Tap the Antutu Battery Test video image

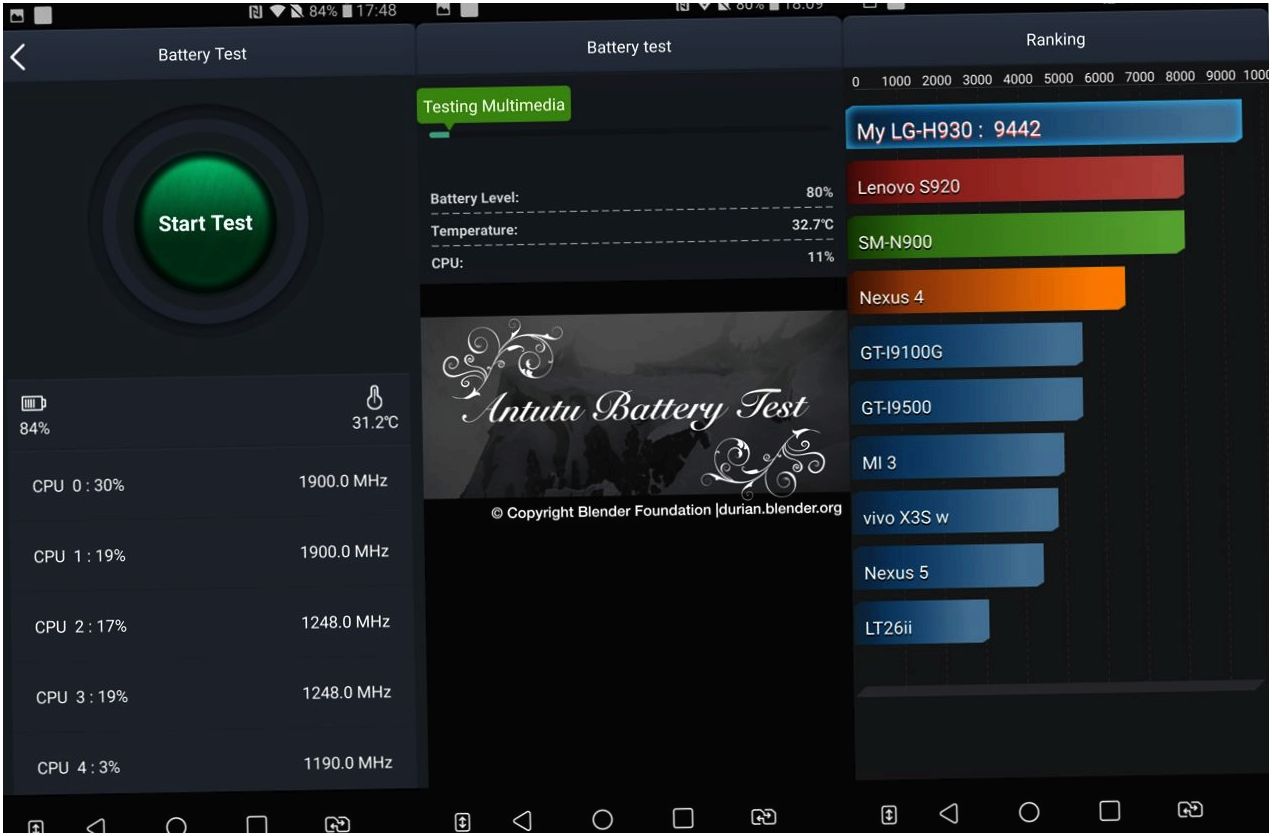[633, 404]
